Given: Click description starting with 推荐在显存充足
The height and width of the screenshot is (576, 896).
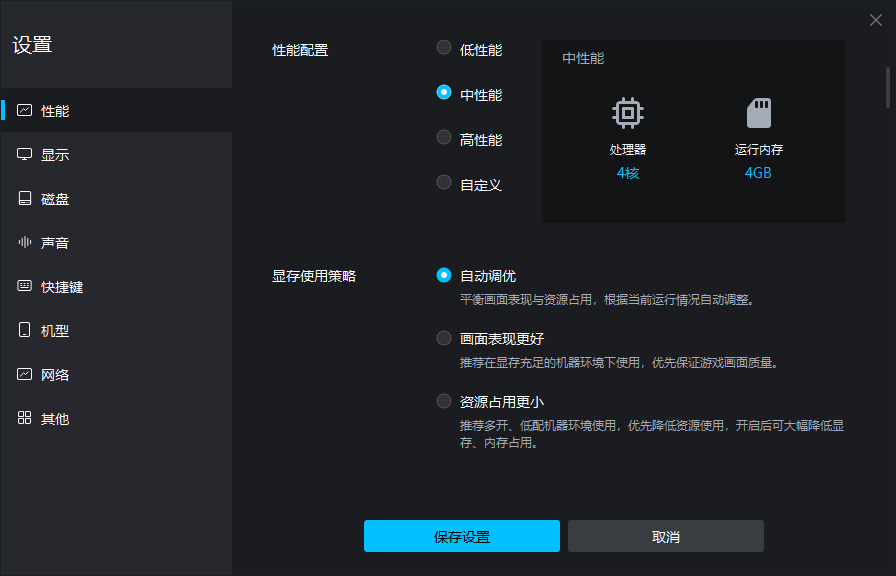Looking at the screenshot, I should point(620,362).
